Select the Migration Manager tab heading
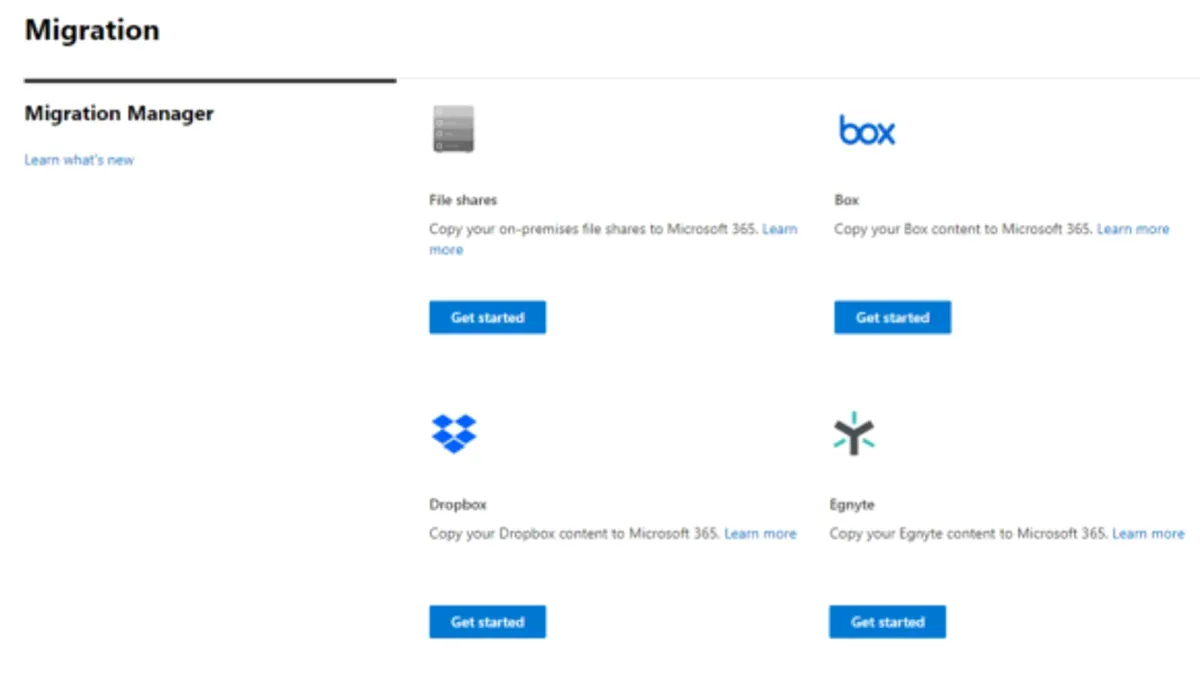 pyautogui.click(x=119, y=113)
